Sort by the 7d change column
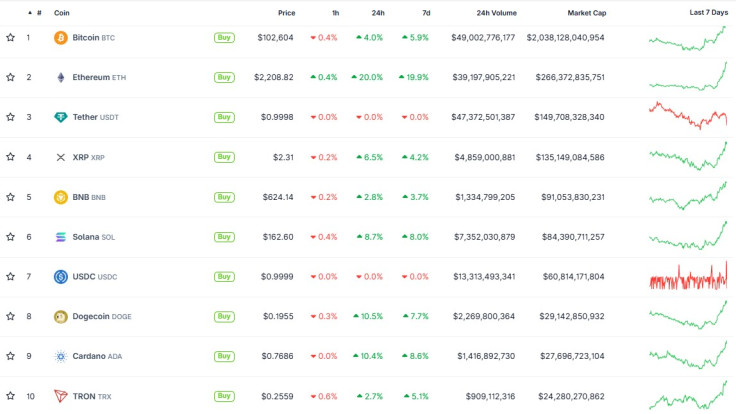 click(x=426, y=13)
